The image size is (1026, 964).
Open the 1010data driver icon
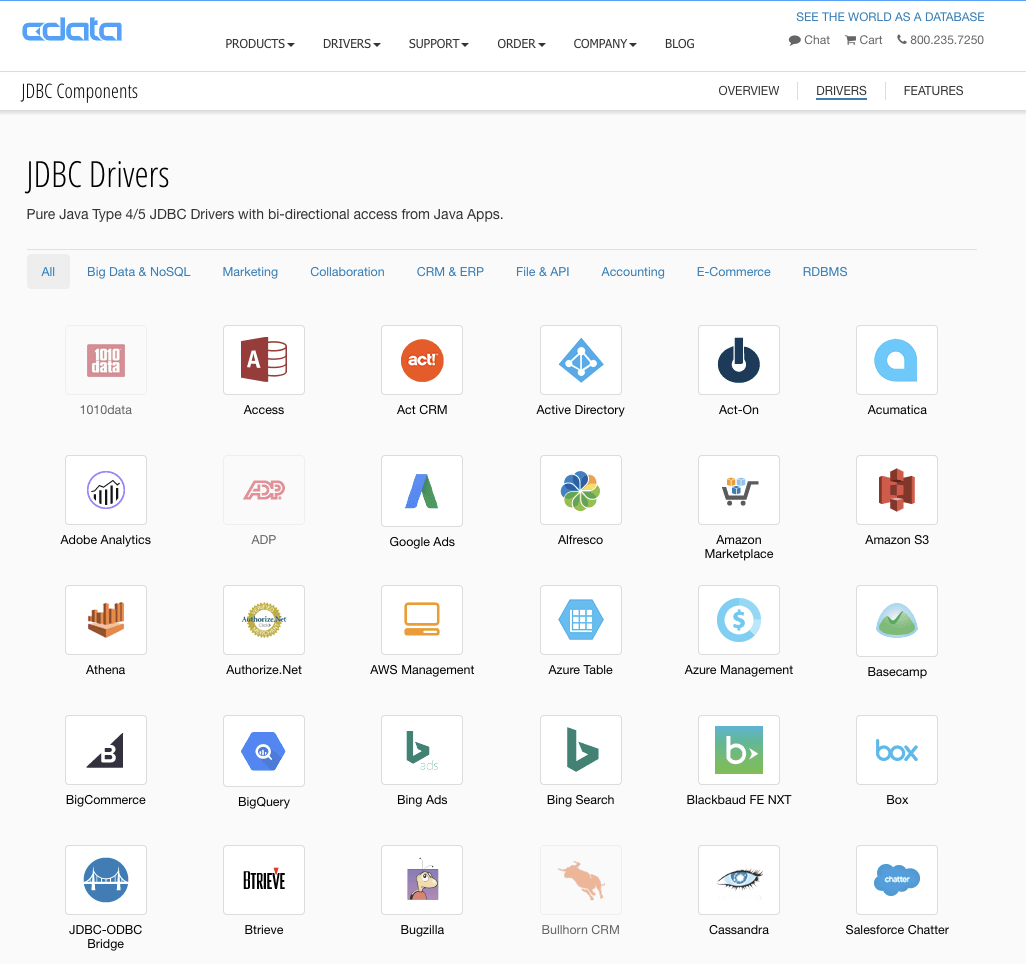[x=106, y=360]
